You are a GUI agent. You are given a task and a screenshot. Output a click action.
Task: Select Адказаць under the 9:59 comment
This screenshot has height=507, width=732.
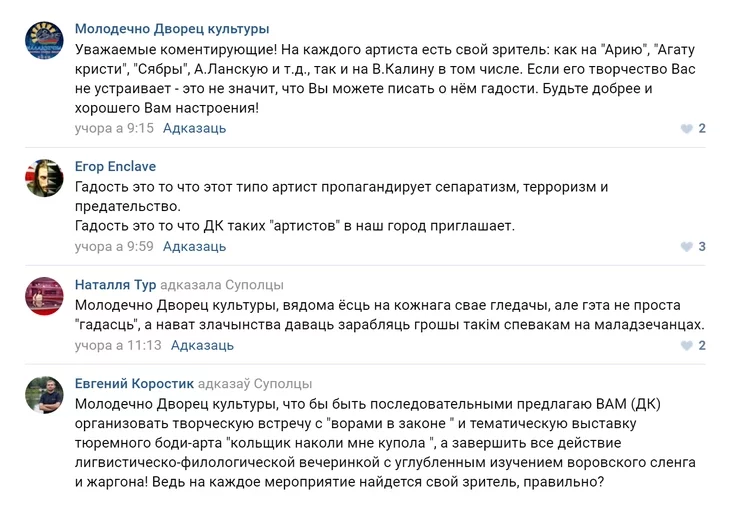coord(194,246)
